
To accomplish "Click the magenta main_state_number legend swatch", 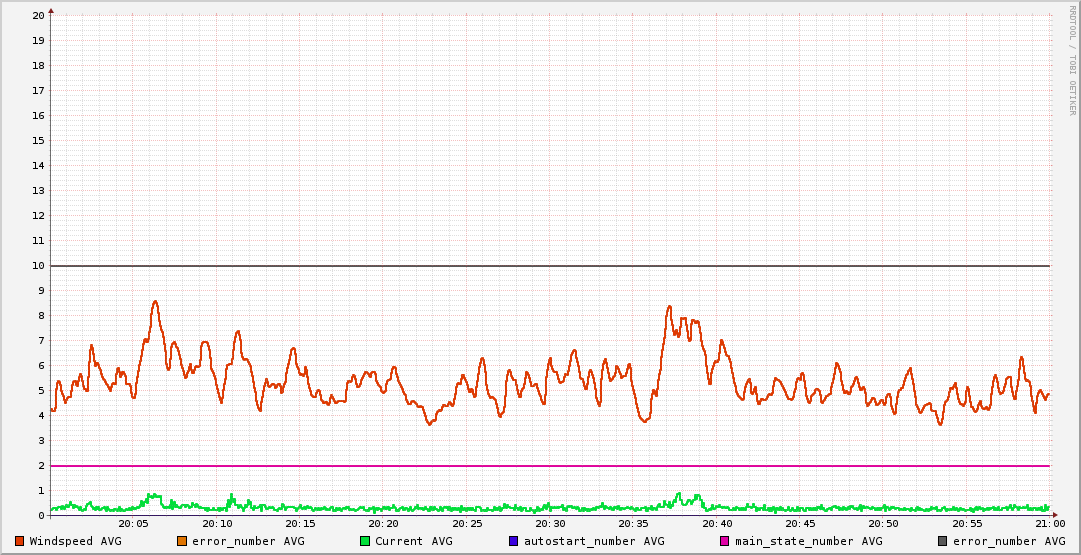I will tap(725, 541).
